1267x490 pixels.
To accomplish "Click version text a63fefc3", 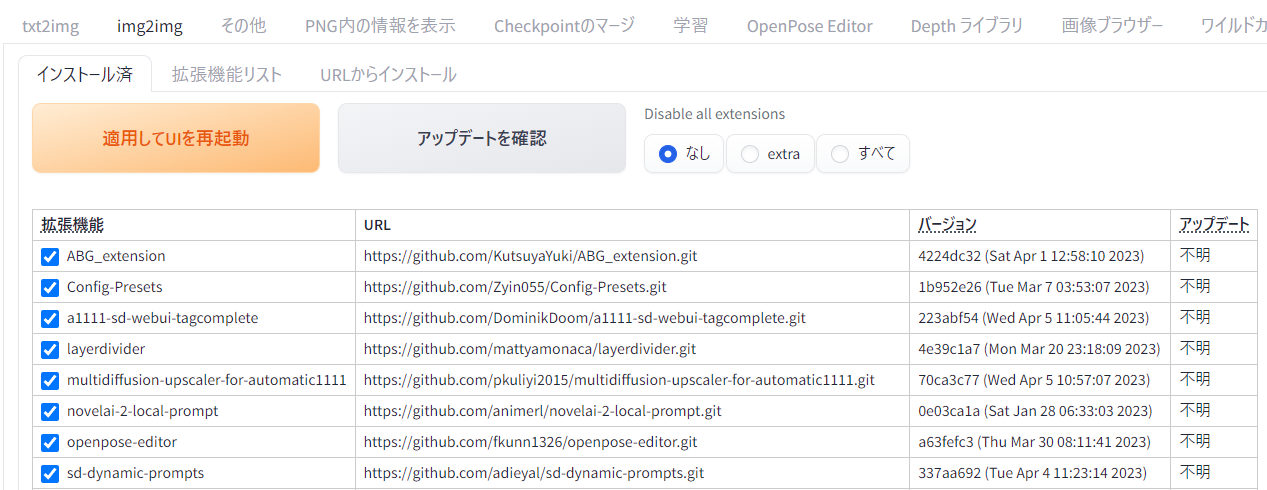I will pyautogui.click(x=948, y=442).
